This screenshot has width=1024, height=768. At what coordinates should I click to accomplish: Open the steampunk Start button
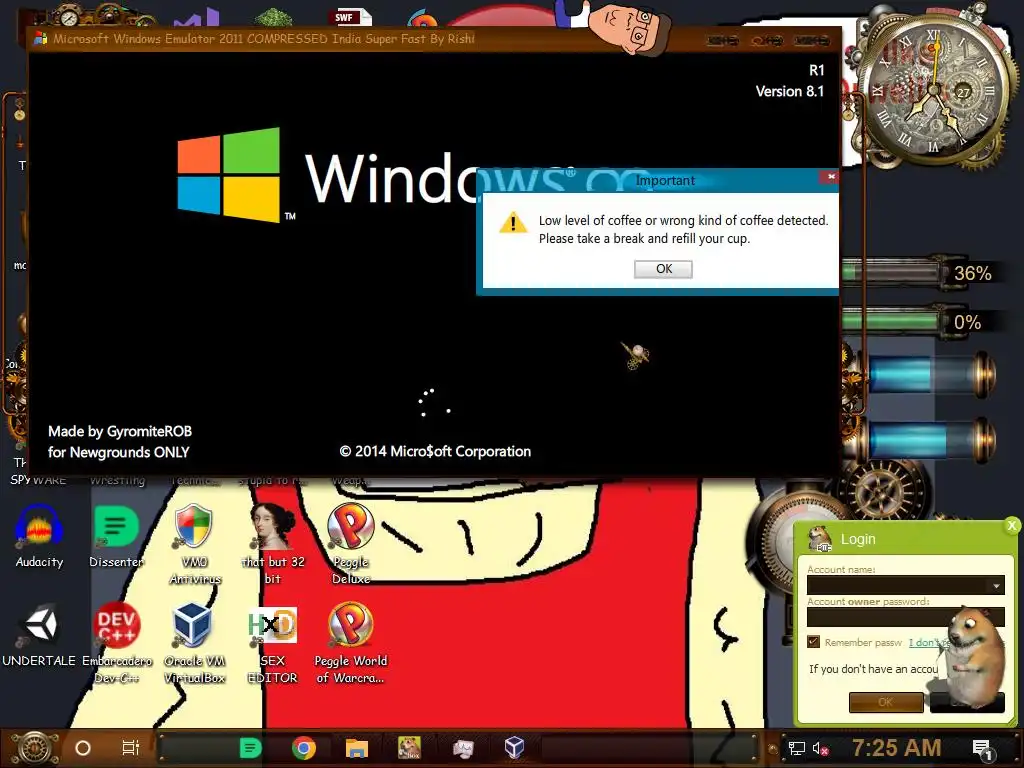click(35, 748)
